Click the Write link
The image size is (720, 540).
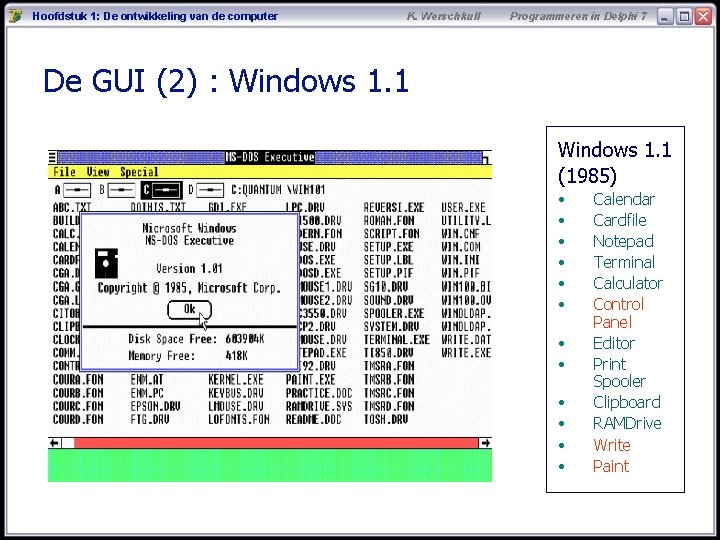pyautogui.click(x=612, y=445)
